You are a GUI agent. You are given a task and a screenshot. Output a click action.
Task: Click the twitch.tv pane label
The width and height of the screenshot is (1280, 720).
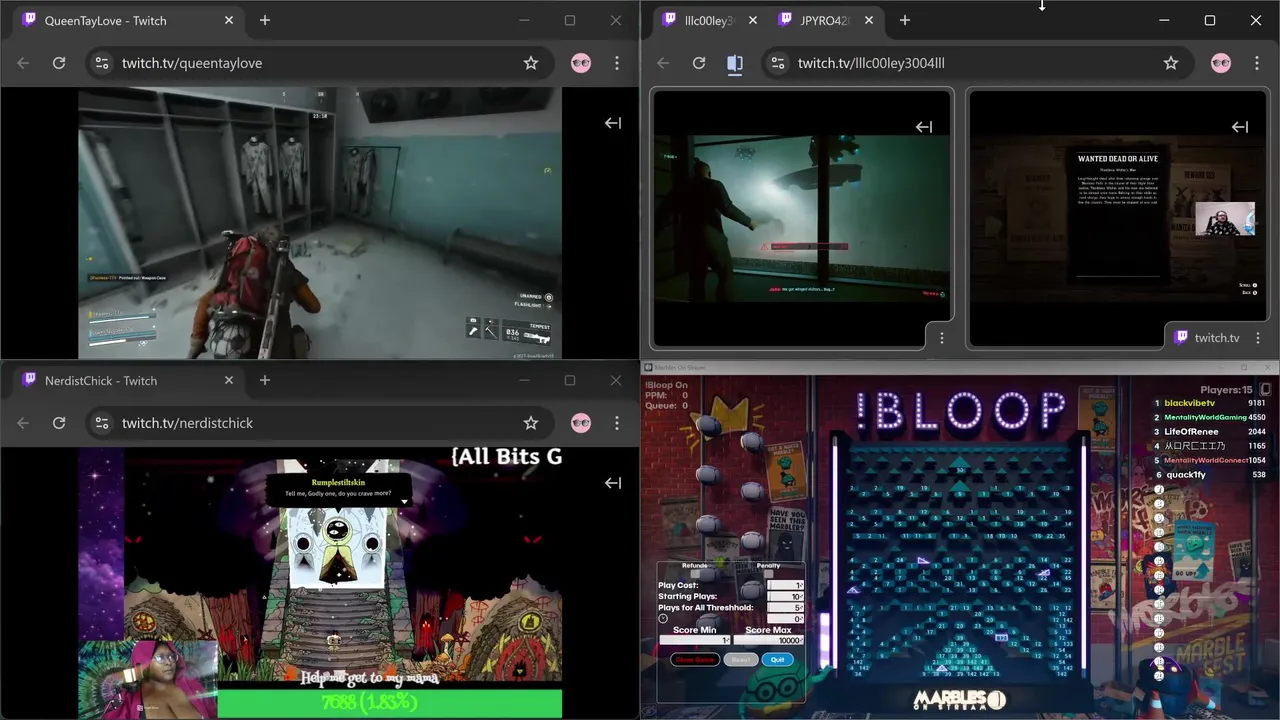(1216, 338)
